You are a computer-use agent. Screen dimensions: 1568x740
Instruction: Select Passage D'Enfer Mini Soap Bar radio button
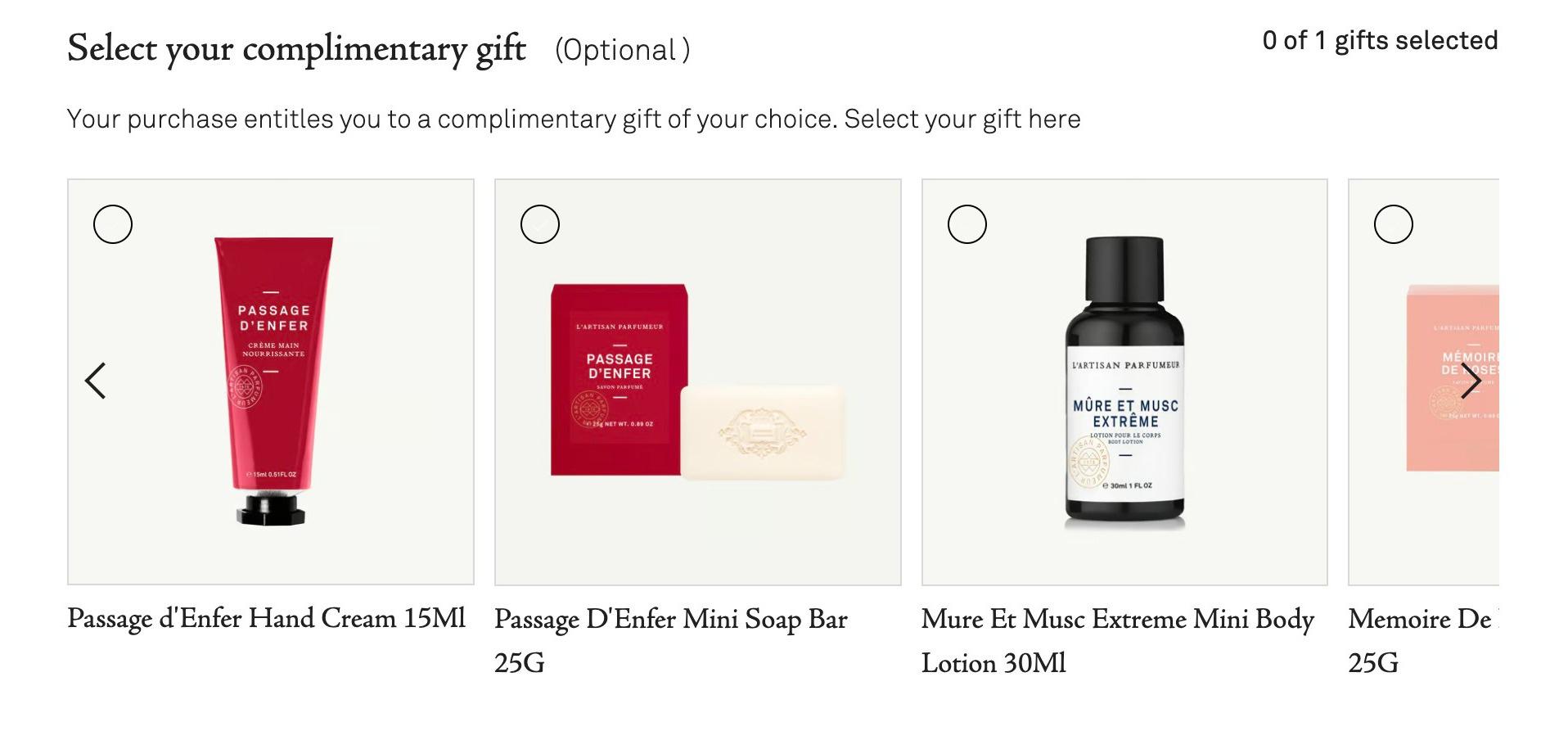click(x=540, y=224)
